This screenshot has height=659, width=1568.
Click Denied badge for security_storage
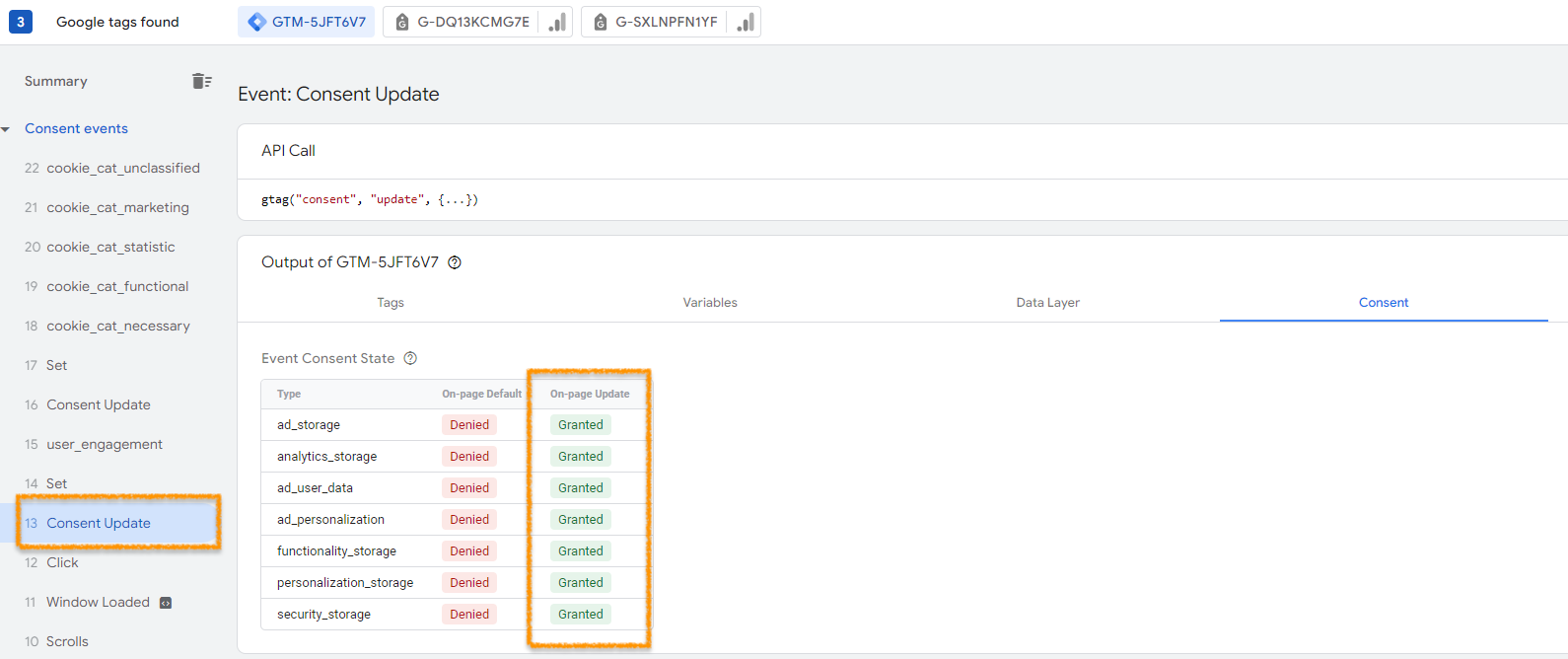[469, 615]
